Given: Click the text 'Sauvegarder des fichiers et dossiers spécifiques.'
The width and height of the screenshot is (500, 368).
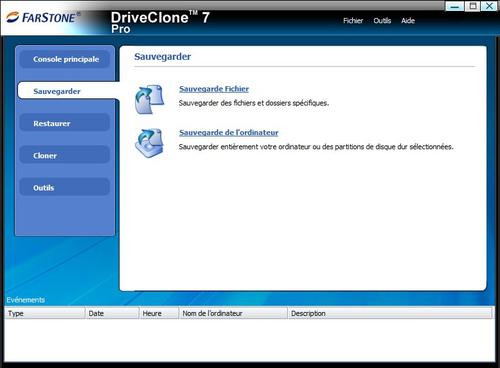Looking at the screenshot, I should click(254, 103).
